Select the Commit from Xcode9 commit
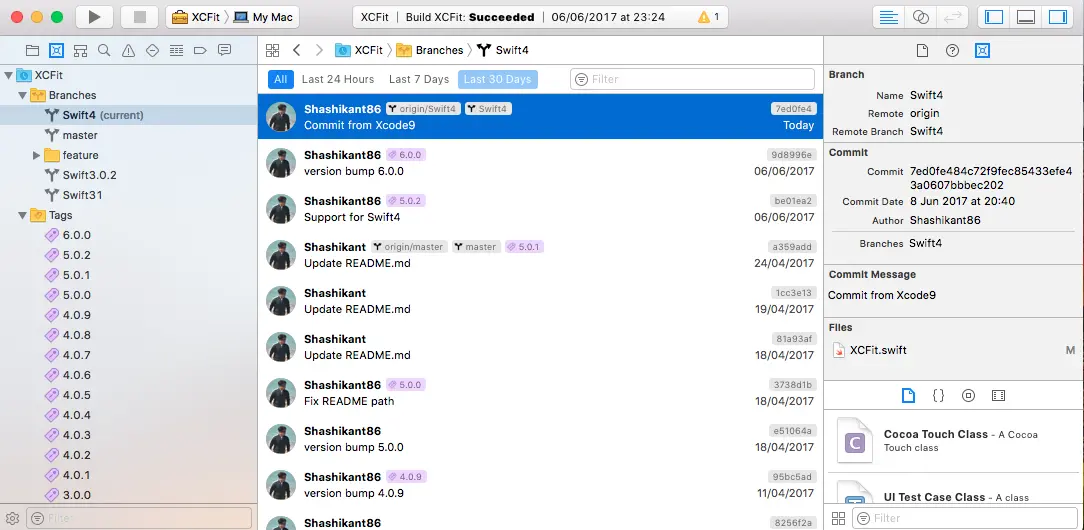Viewport: 1084px width, 530px height. [x=540, y=117]
